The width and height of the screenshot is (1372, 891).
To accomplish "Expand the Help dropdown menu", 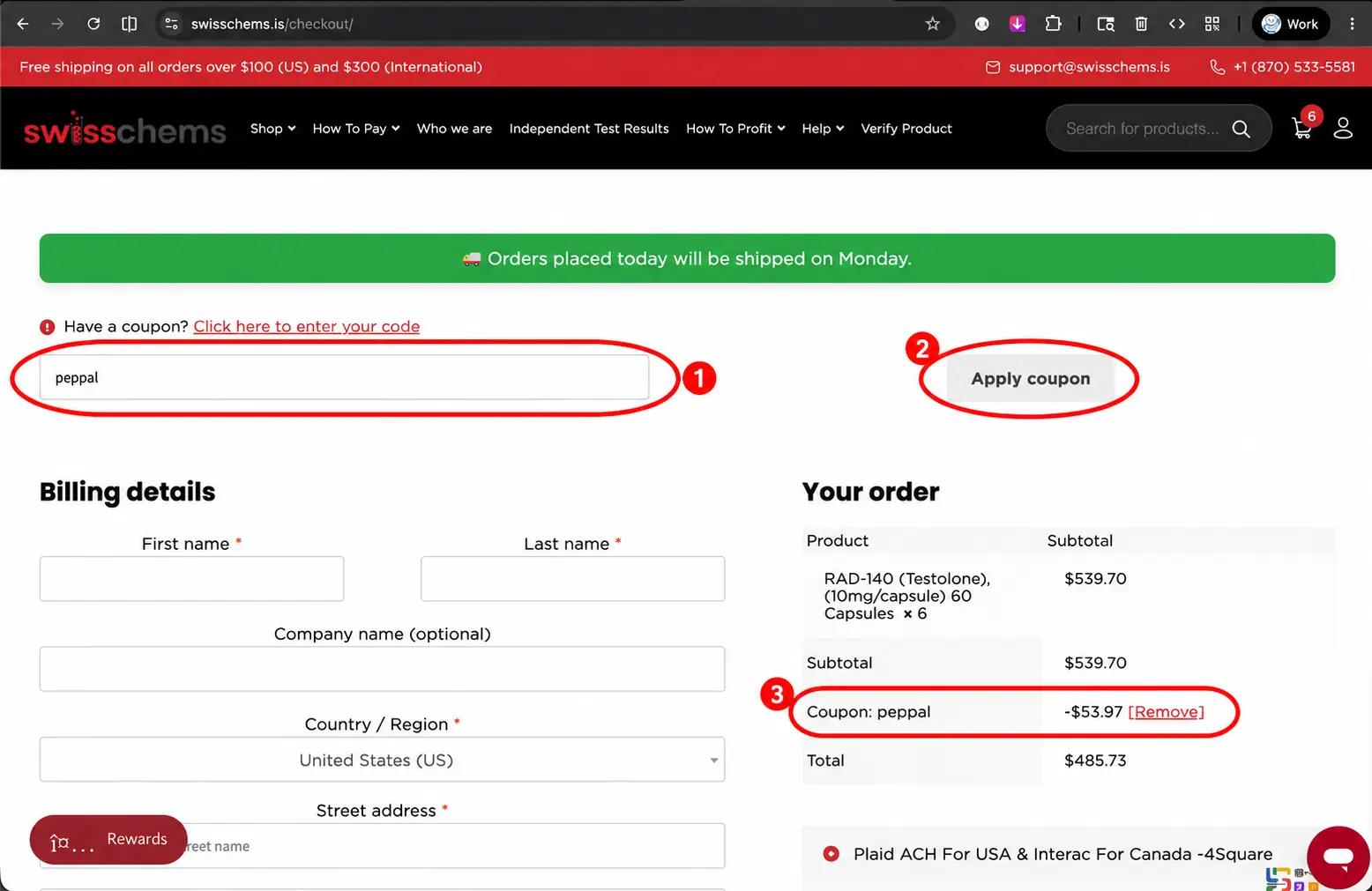I will [823, 129].
